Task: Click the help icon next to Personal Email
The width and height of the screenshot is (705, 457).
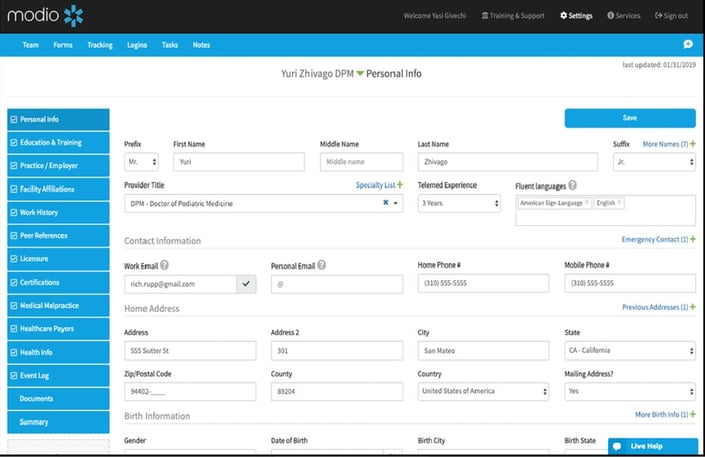Action: pyautogui.click(x=321, y=265)
